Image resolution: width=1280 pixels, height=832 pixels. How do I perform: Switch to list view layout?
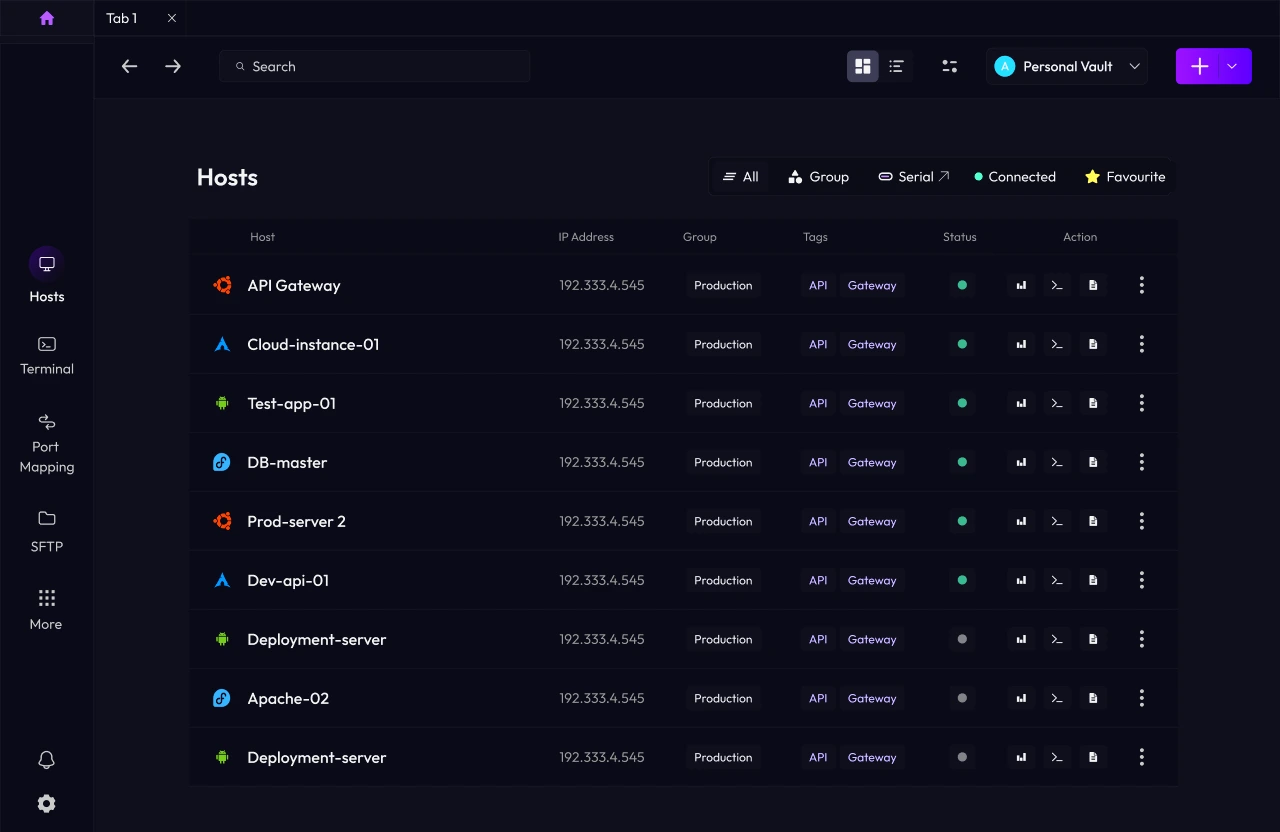click(x=896, y=66)
